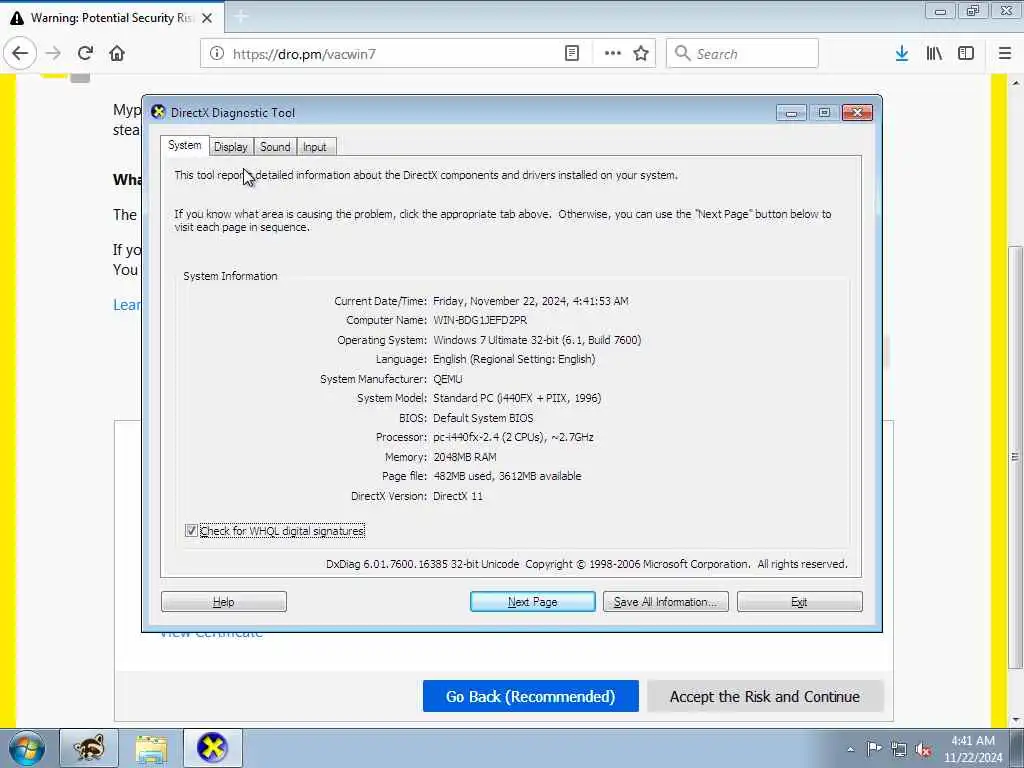Click the Memory value 2048MB RAM

(464, 456)
